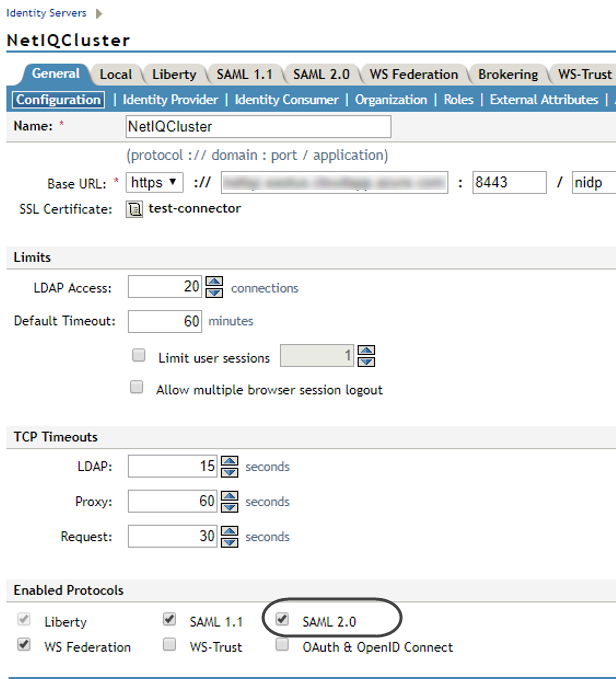This screenshot has width=616, height=679.
Task: Click the Limit user sessions number field
Action: point(317,356)
